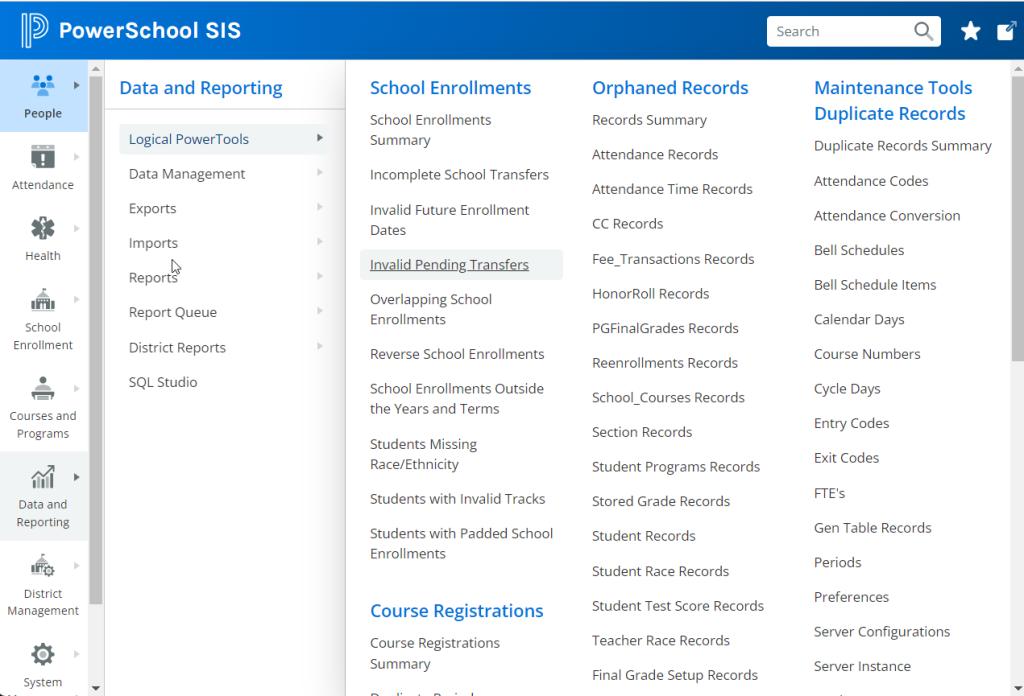The image size is (1024, 696).
Task: Click the magnifying glass search icon
Action: click(923, 31)
